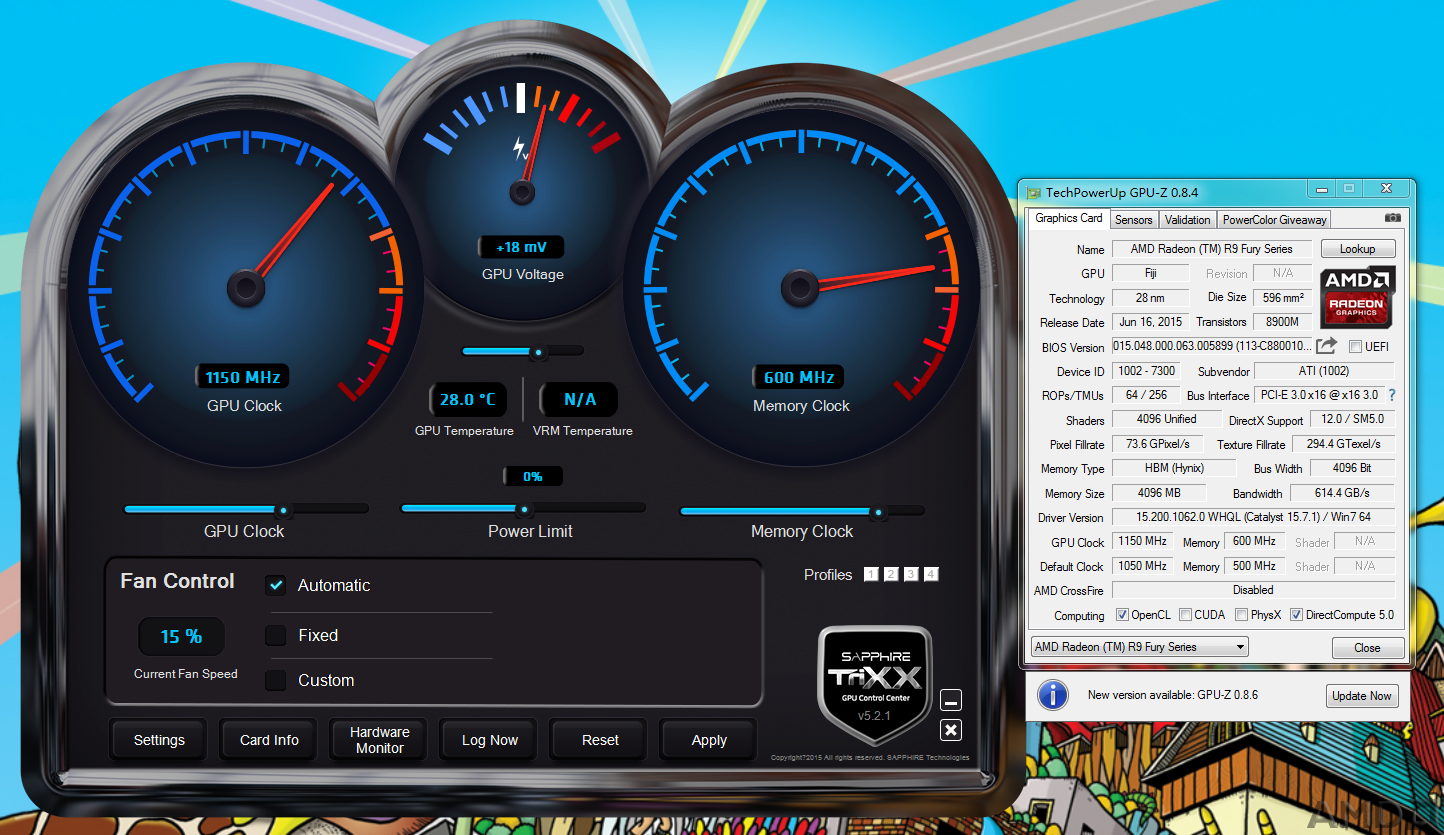
Task: Click the Shaders field 4096 Unified
Action: pos(1166,420)
